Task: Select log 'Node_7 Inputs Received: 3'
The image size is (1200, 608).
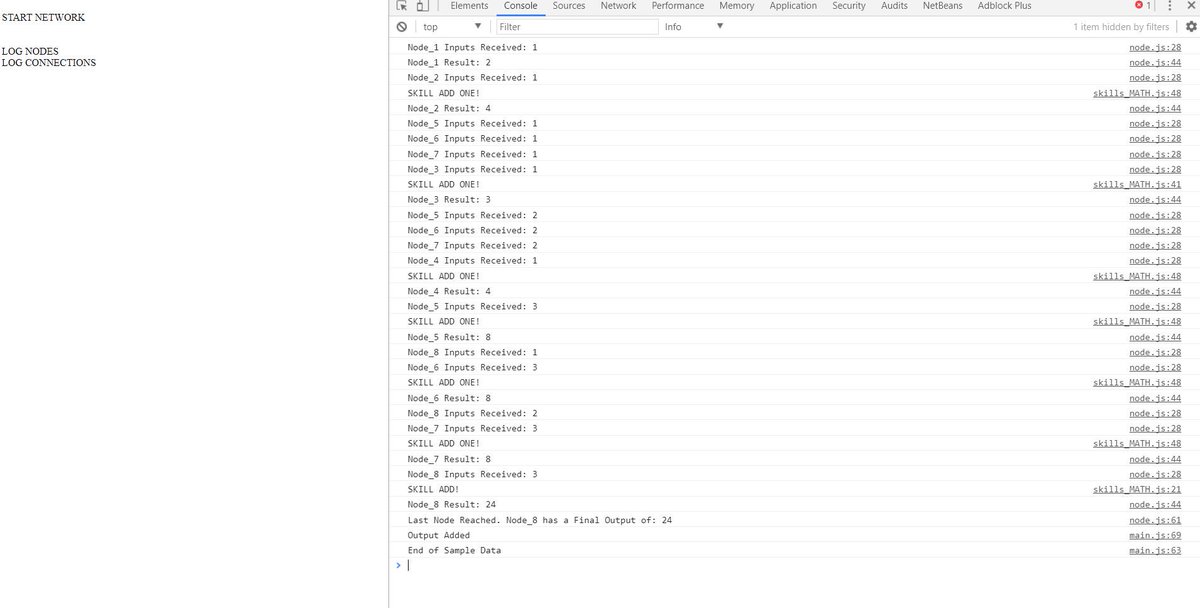Action: point(472,428)
